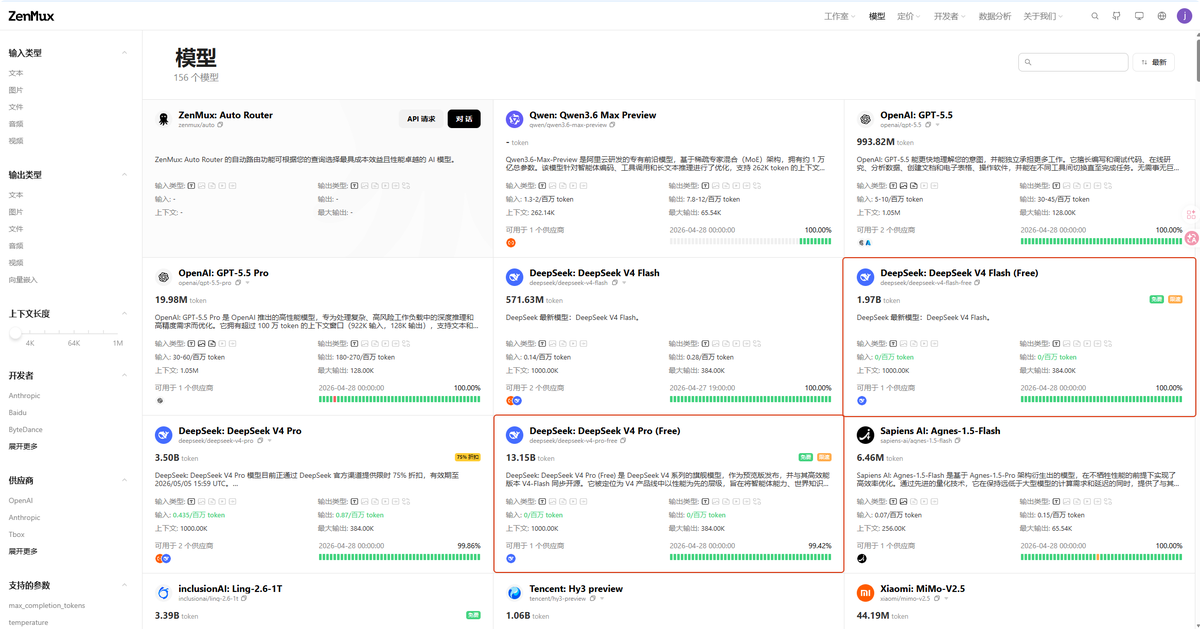1200x629 pixels.
Task: Click the Qwen3.6 Max Preview model logo
Action: click(514, 119)
